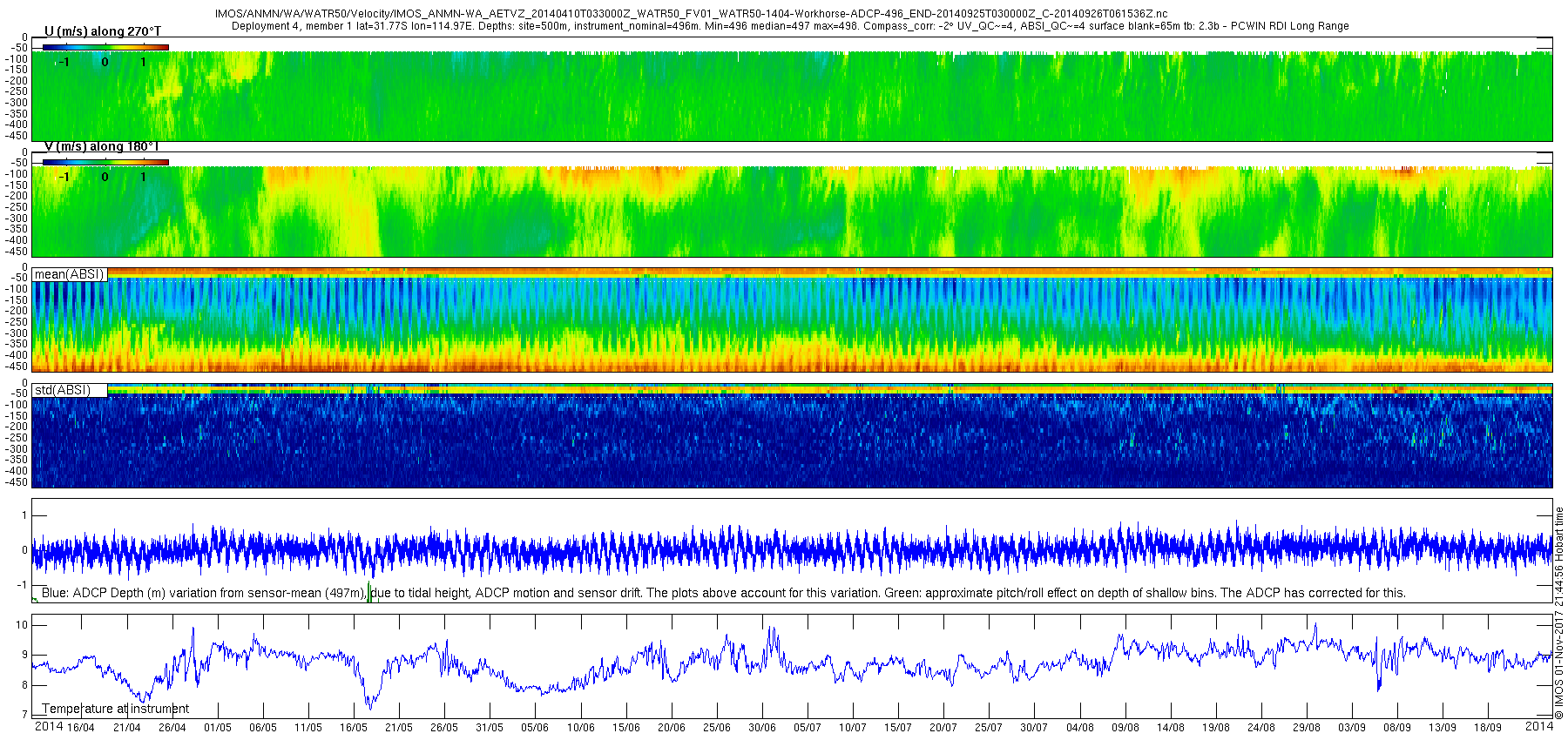This screenshot has width=1568, height=740.
Task: Click the '-300' depth tick of the mean(ABSI) panel
Action: (17, 333)
